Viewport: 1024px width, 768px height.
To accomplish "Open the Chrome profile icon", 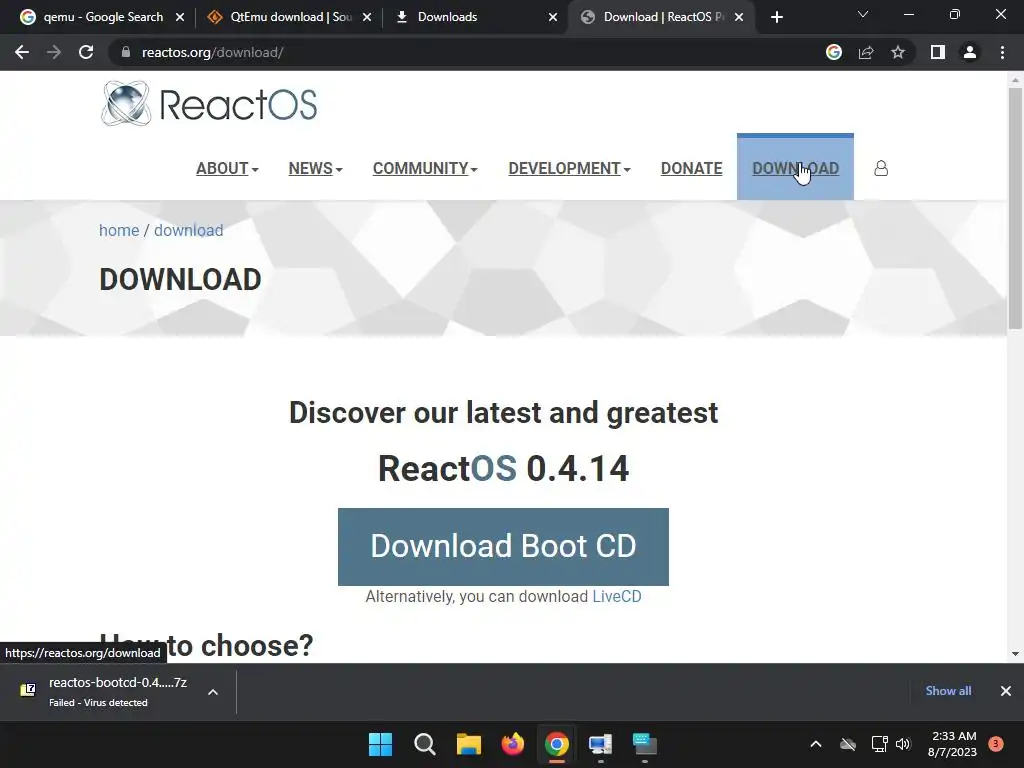I will (970, 52).
